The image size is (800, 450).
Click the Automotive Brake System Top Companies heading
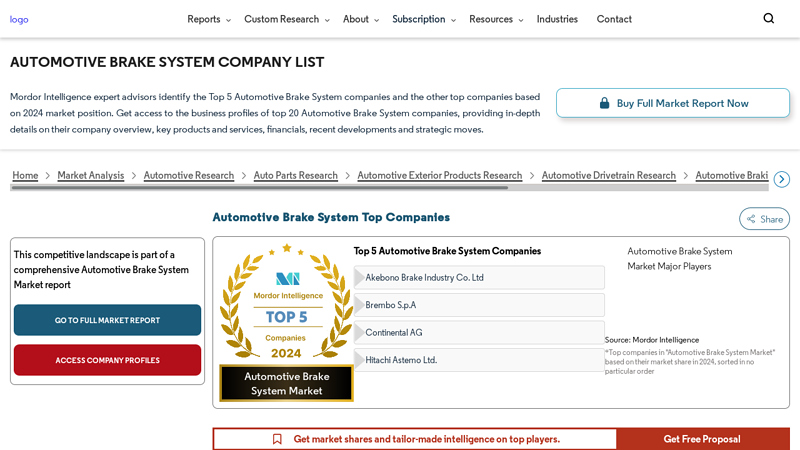331,217
